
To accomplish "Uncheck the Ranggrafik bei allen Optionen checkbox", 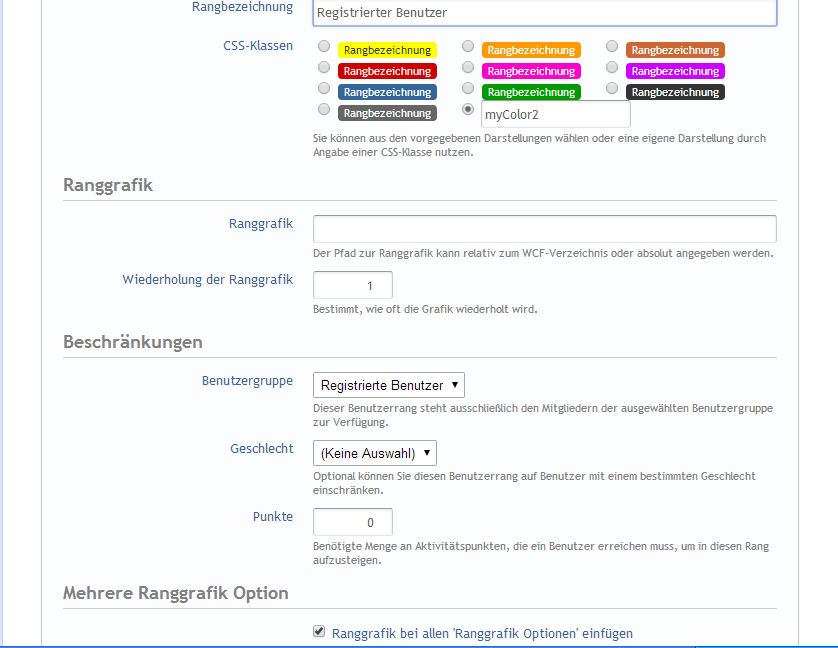I will pos(319,632).
